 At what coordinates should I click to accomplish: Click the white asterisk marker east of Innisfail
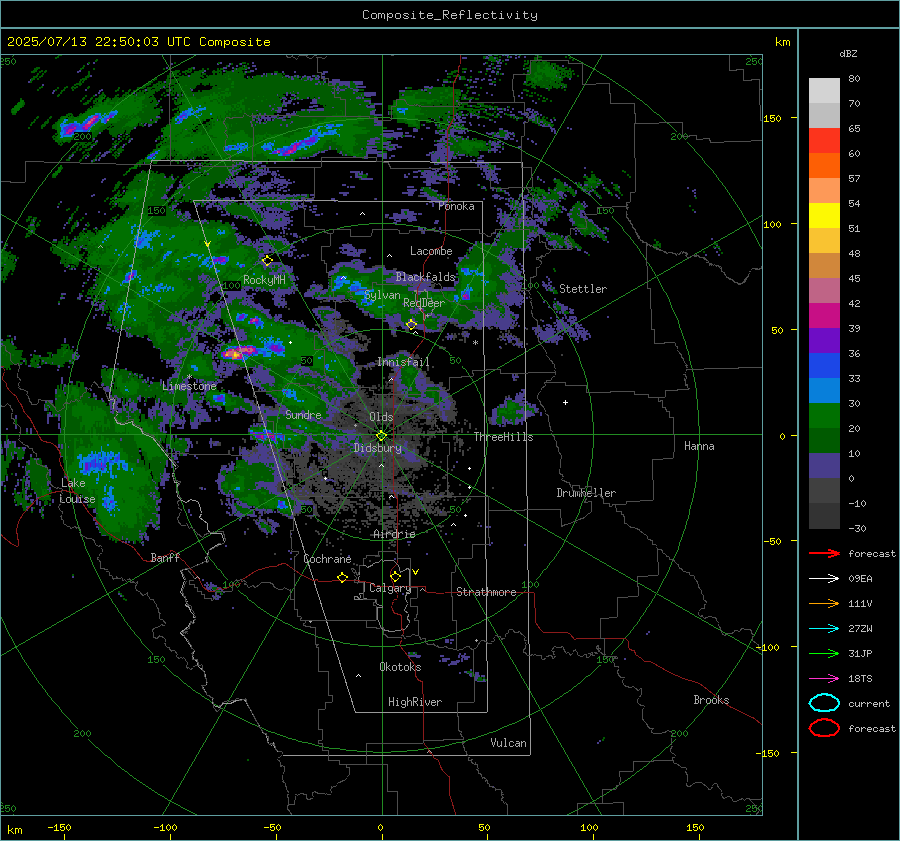click(475, 343)
